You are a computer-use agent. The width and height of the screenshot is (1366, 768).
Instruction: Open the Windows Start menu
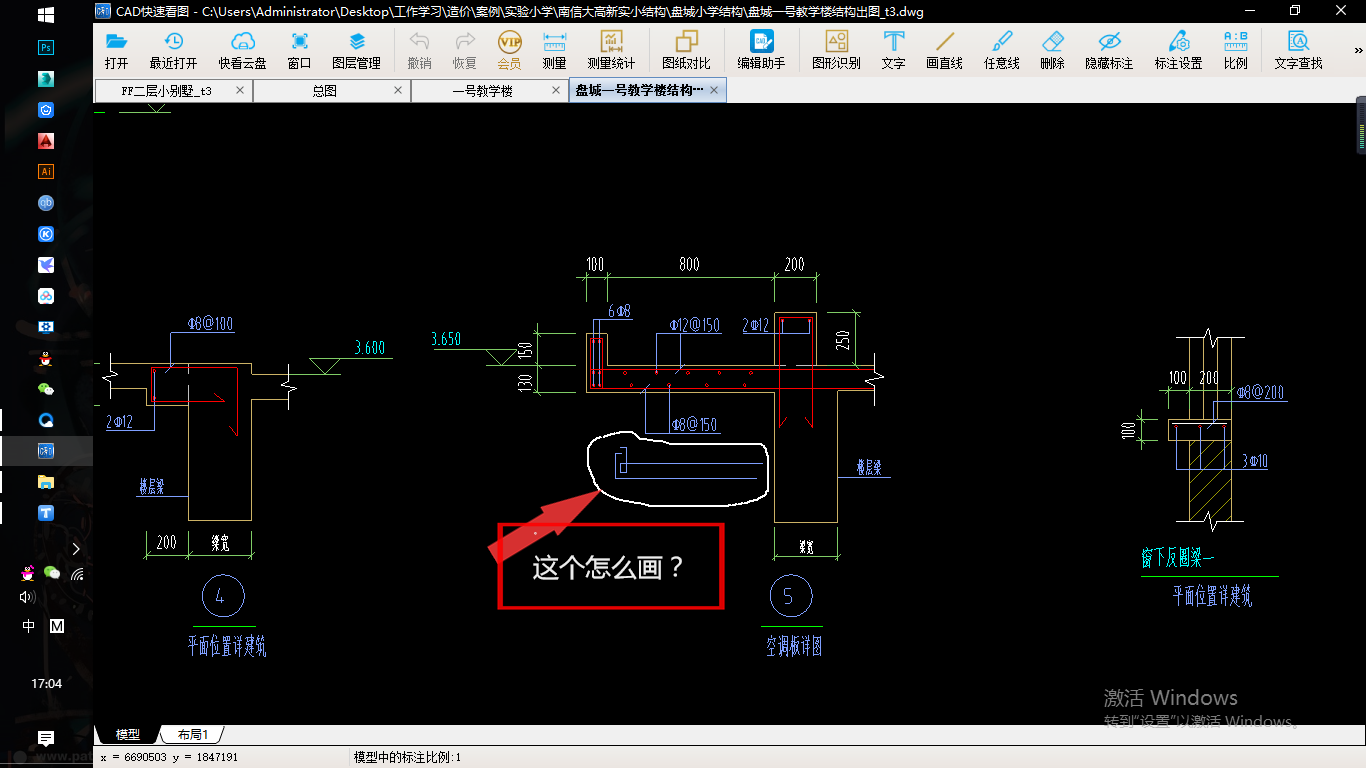tap(46, 15)
